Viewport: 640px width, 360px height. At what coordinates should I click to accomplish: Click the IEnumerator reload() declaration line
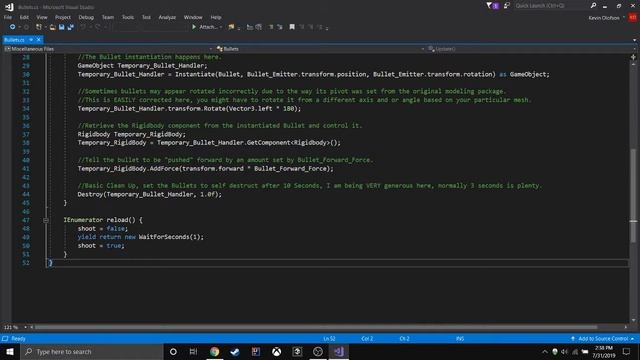click(x=103, y=220)
